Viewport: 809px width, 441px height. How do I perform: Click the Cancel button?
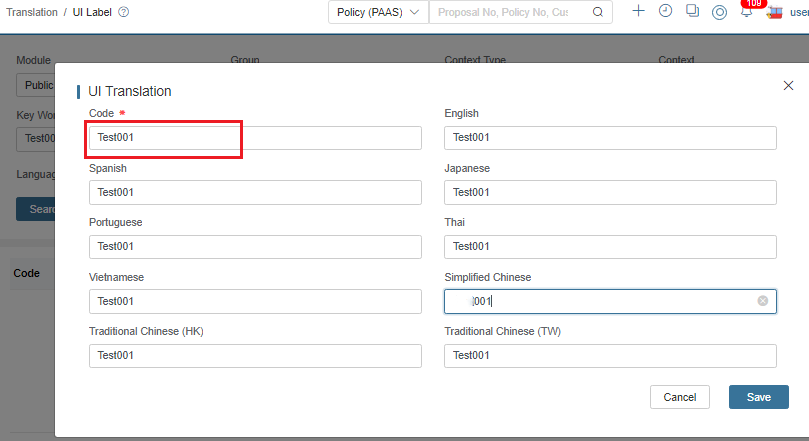pos(679,397)
